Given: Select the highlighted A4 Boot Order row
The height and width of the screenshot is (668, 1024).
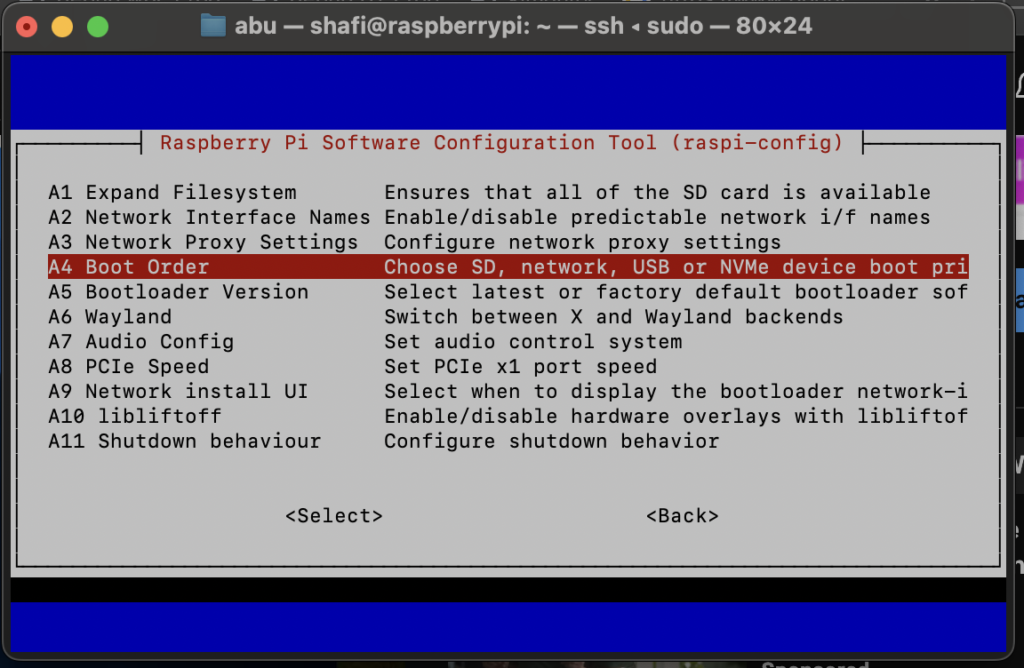Looking at the screenshot, I should pos(508,267).
